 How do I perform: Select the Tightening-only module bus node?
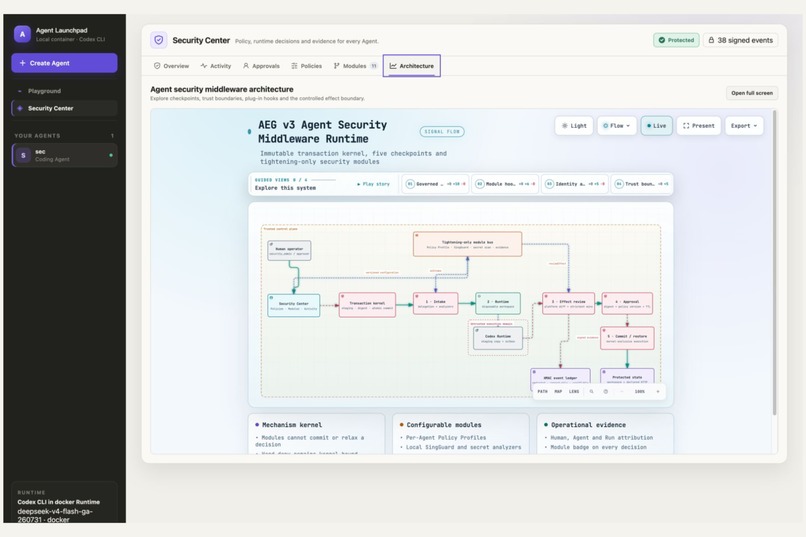pyautogui.click(x=467, y=244)
